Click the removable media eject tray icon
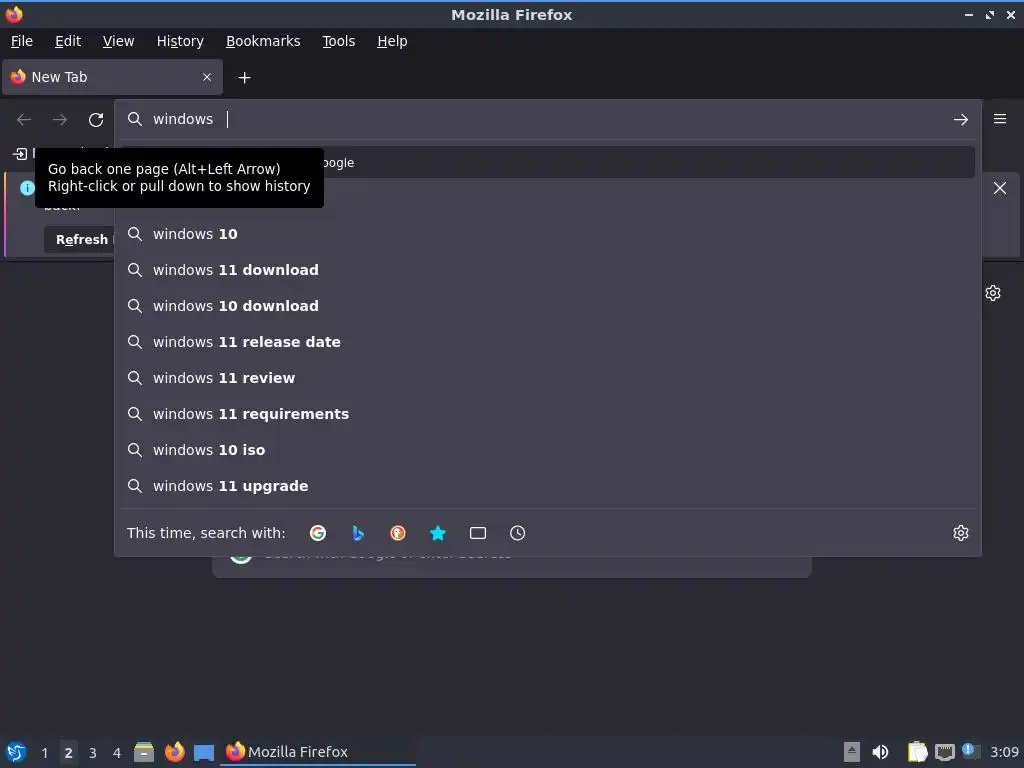 click(852, 752)
